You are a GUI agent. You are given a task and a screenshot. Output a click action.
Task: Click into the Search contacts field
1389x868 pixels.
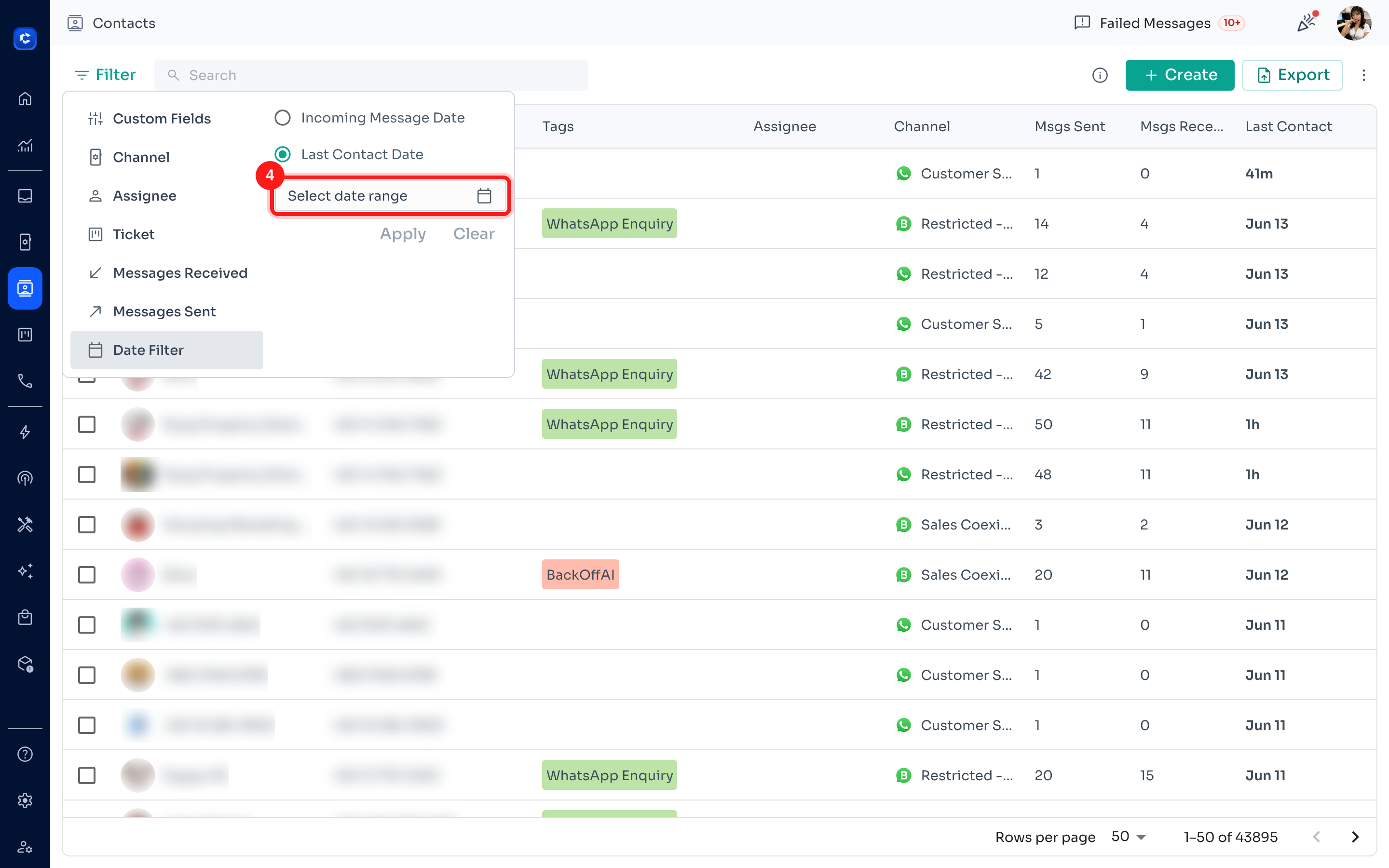coord(371,75)
